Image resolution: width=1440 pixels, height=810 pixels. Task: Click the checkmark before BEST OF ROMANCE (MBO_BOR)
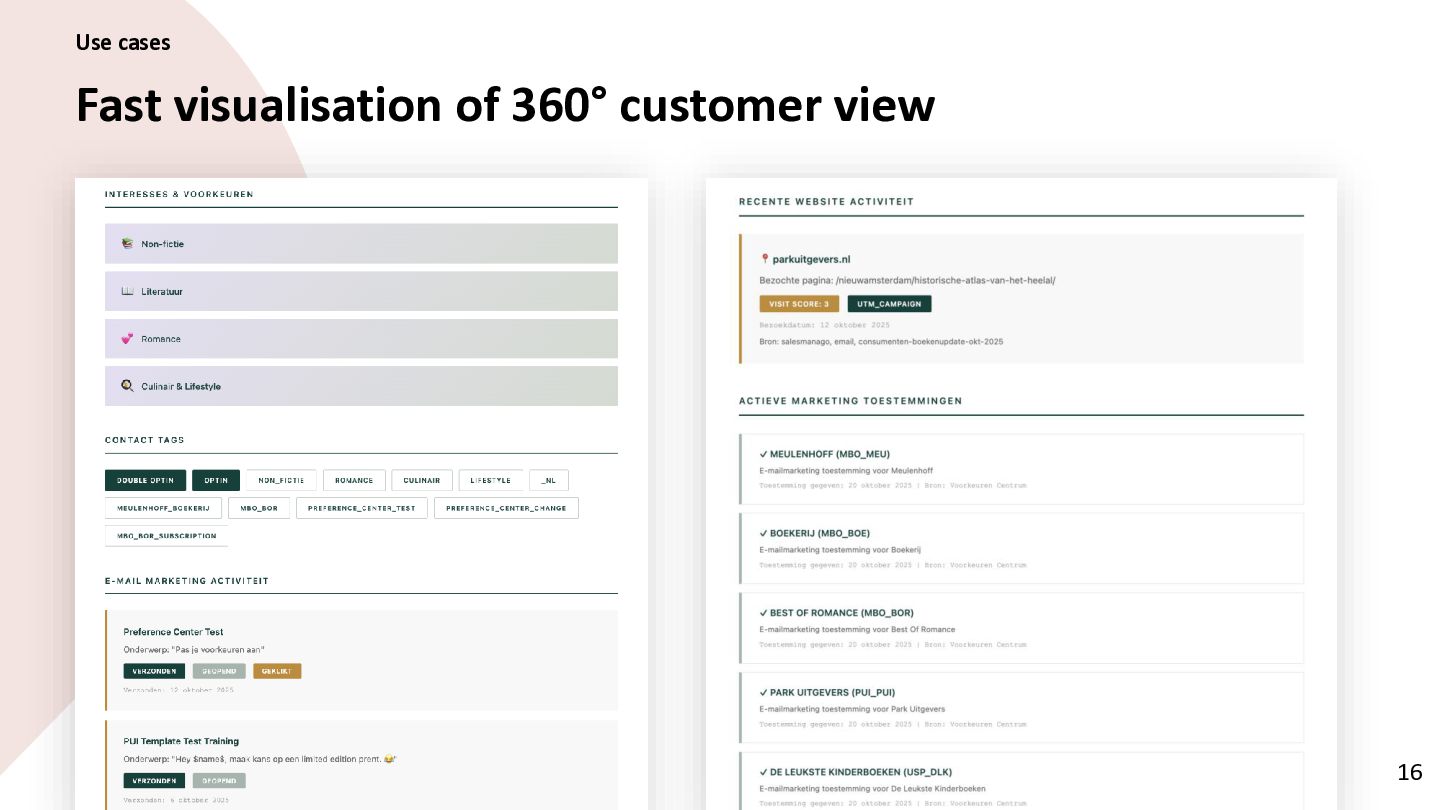pos(763,613)
